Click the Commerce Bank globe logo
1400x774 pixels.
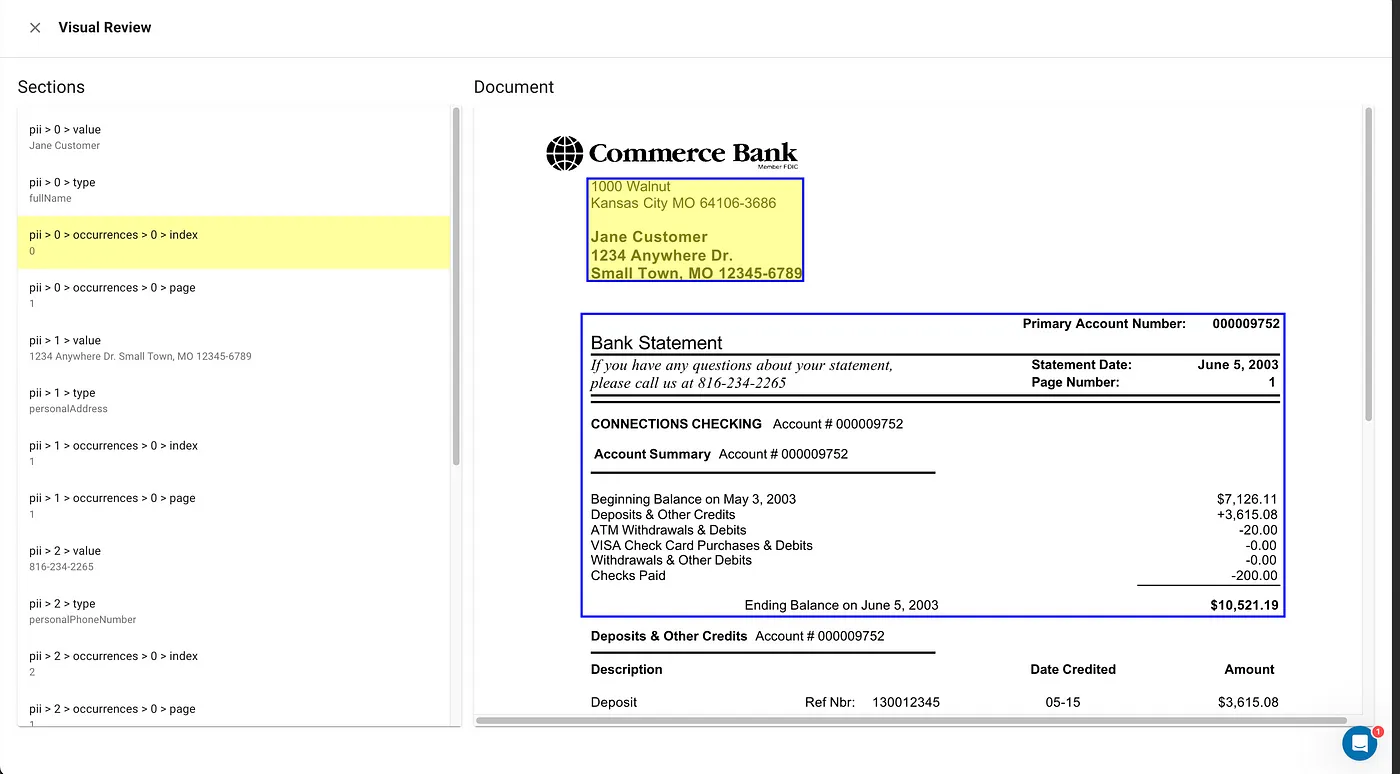point(564,153)
